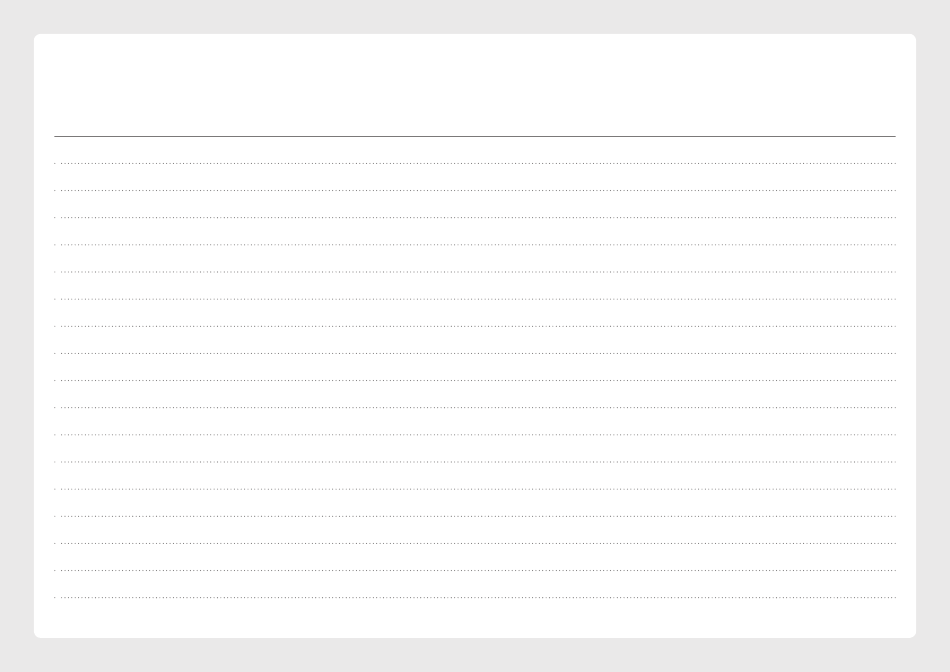
Task: Place cursor on the fifth dotted line
Action: (475, 272)
